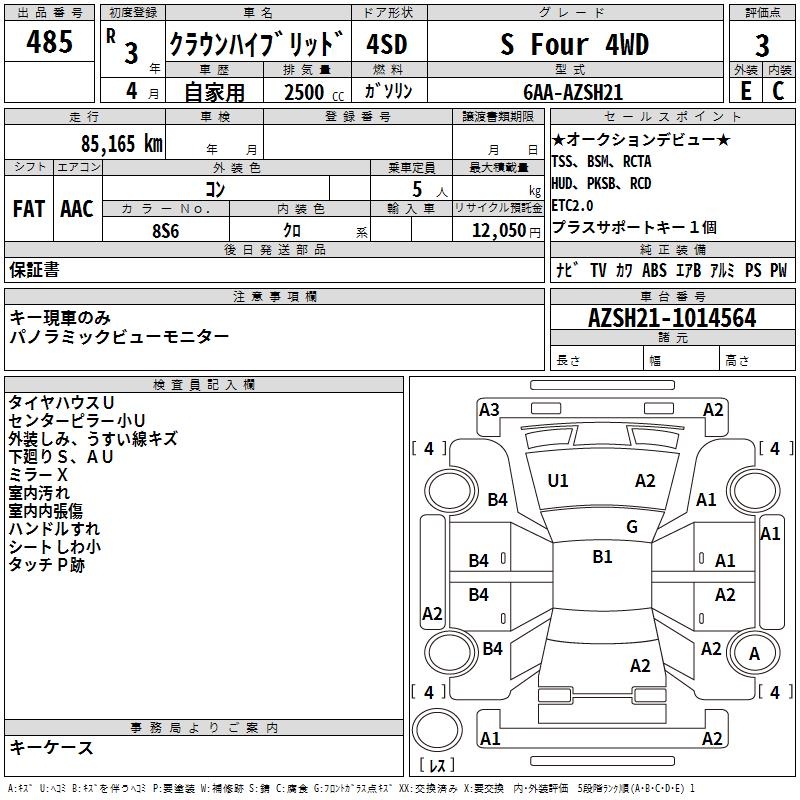
Task: Click the spare tire circle marked A
Action: tap(754, 653)
